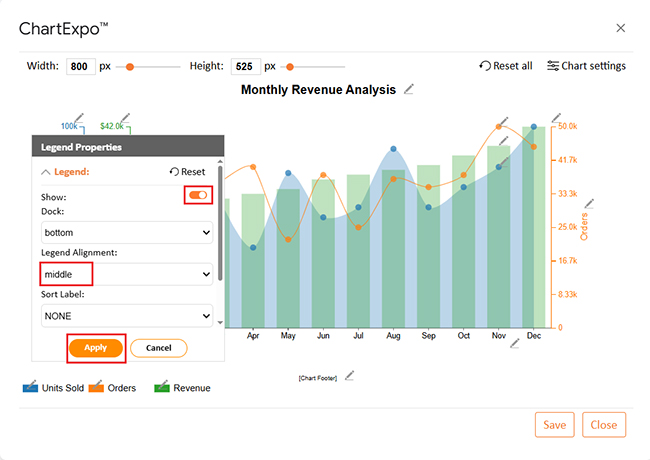Open the Legend Alignment dropdown
This screenshot has width=650, height=460.
pos(126,273)
